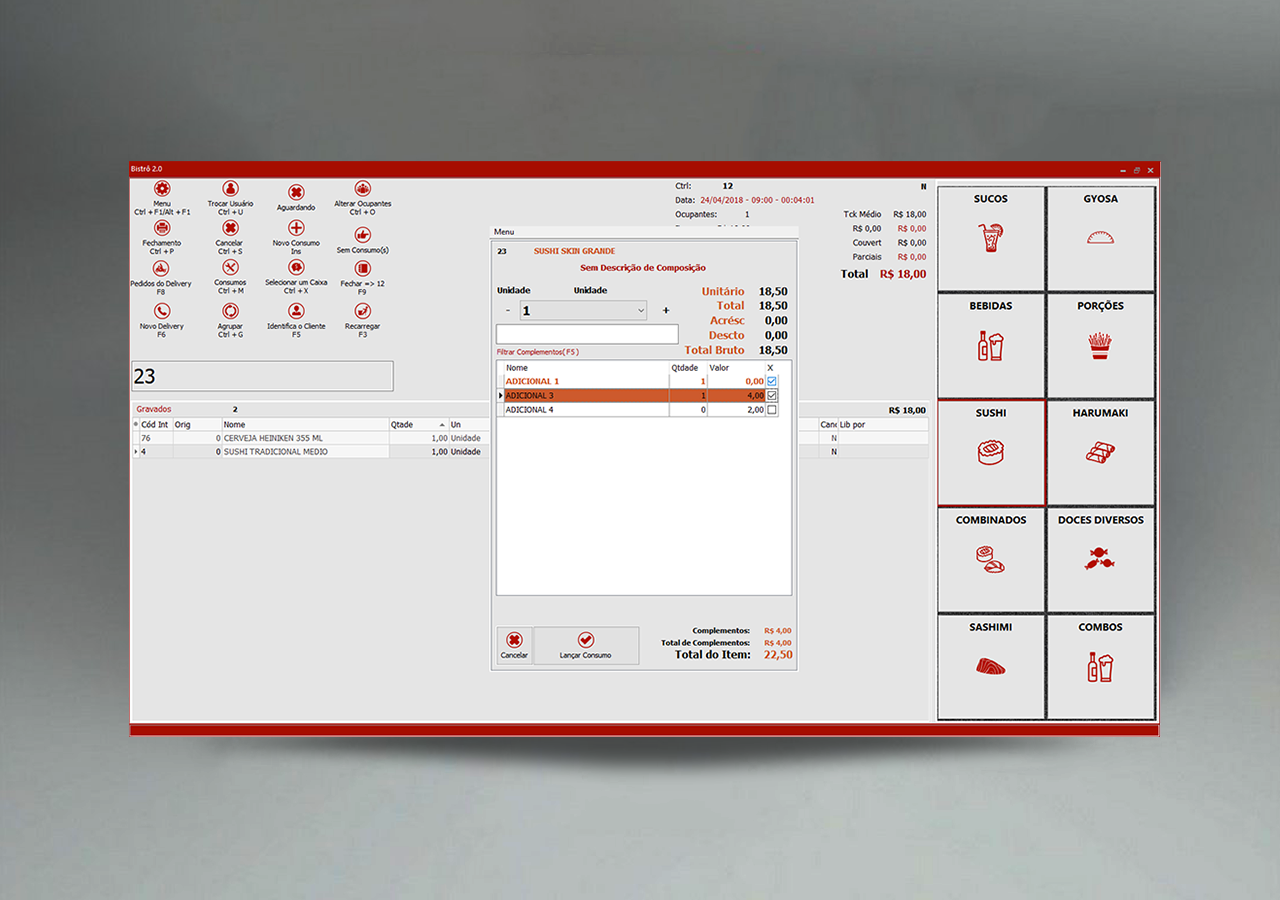
Task: Check the ADICIONAL 4 checkbox
Action: pyautogui.click(x=771, y=410)
